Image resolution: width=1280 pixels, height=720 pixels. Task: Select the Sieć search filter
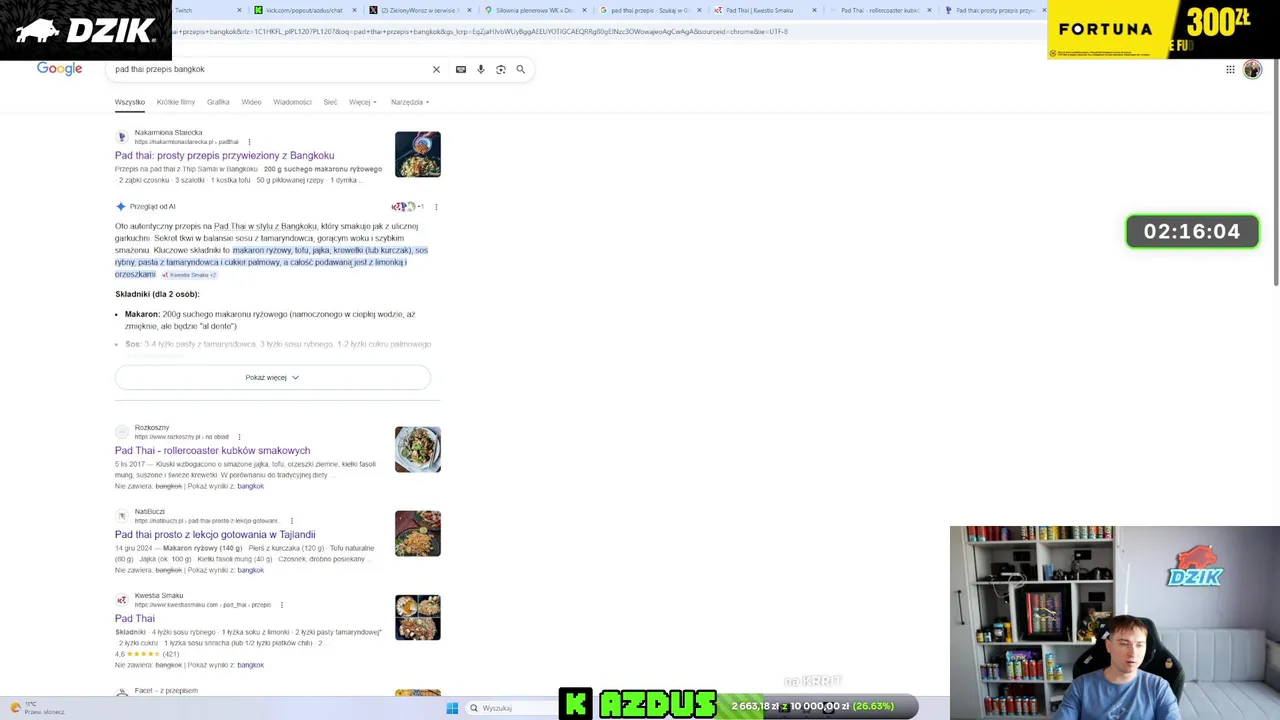pyautogui.click(x=330, y=102)
